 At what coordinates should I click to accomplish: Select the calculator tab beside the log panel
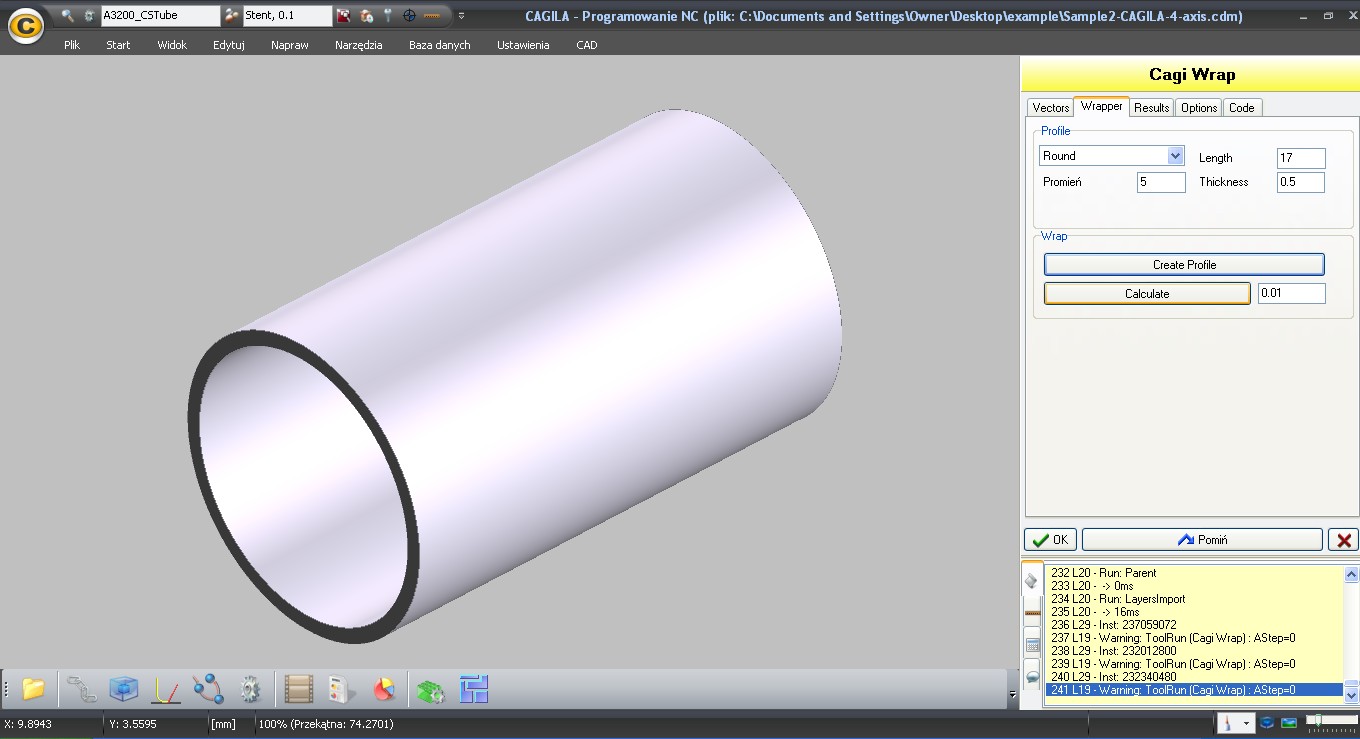(1032, 644)
